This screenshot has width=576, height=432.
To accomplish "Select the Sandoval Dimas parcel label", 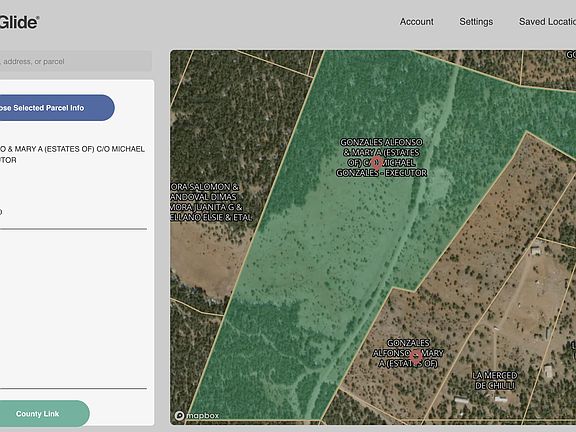I will point(204,197).
